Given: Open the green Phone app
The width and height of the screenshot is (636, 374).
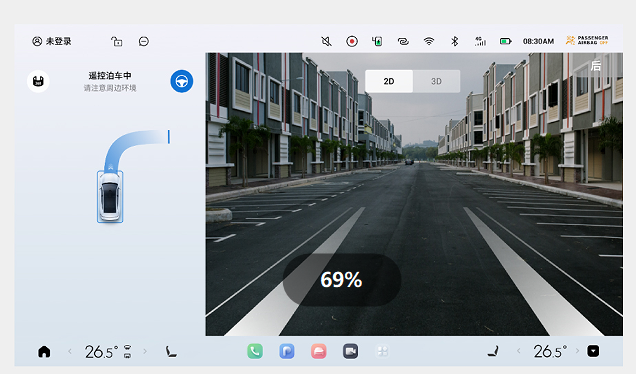Looking at the screenshot, I should point(255,351).
